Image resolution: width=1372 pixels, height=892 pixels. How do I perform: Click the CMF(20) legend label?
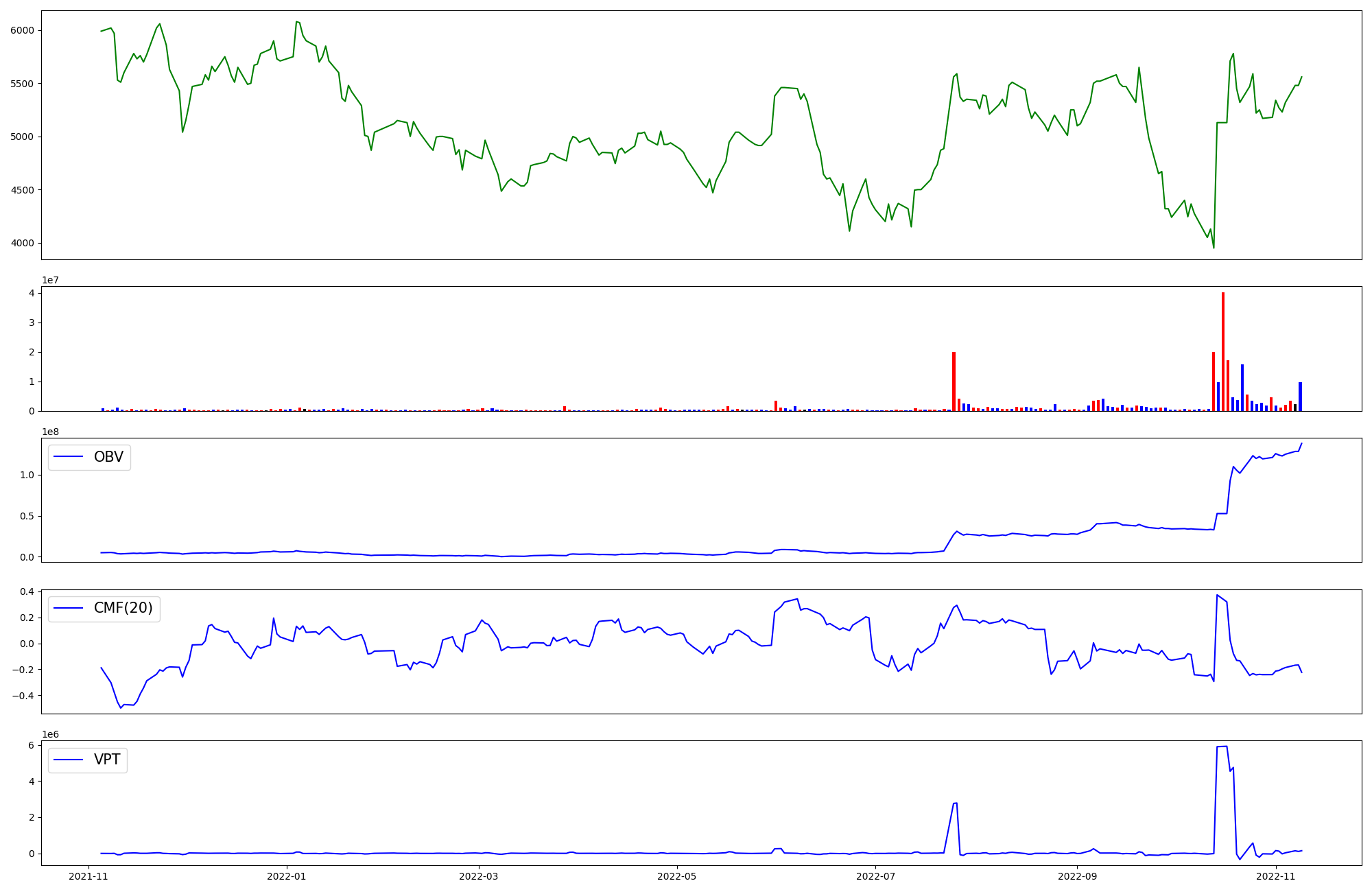tap(123, 609)
